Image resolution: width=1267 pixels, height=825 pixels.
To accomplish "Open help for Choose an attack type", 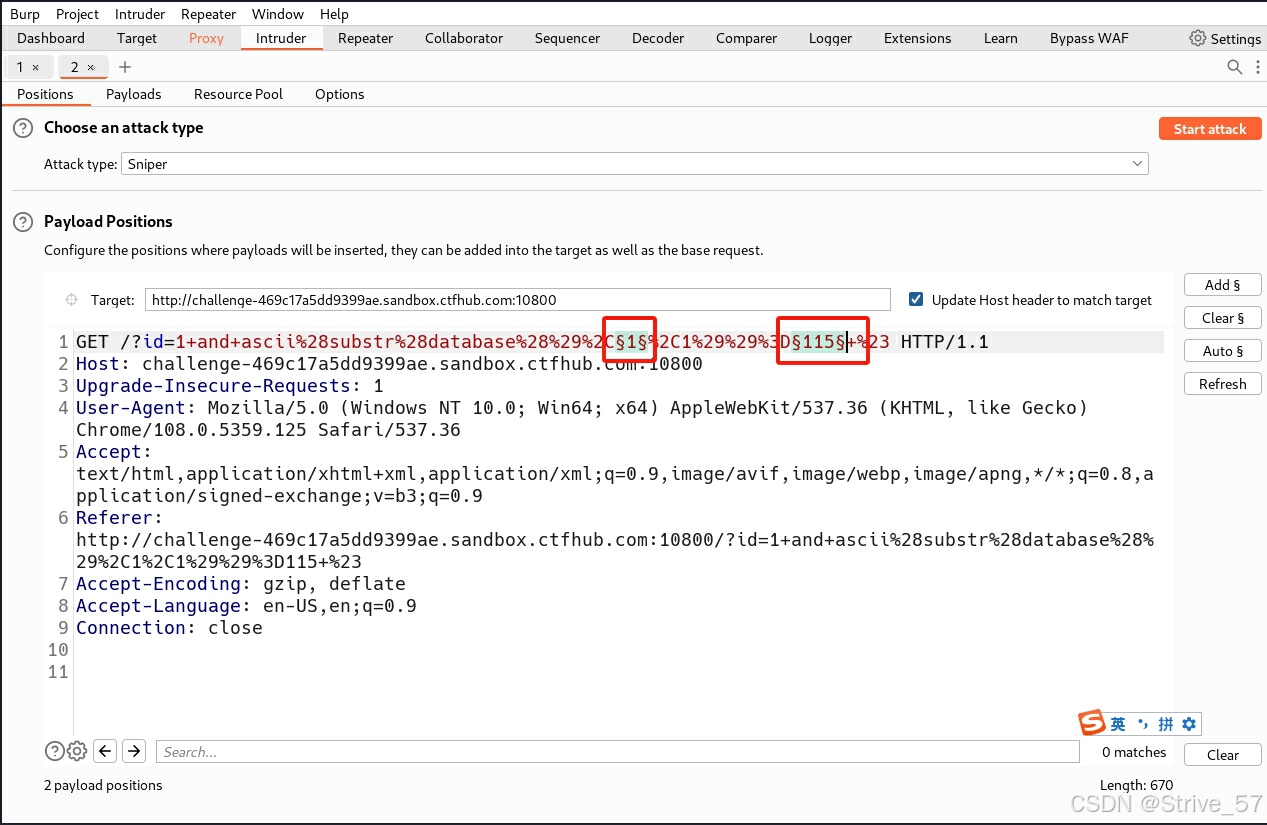I will (22, 128).
